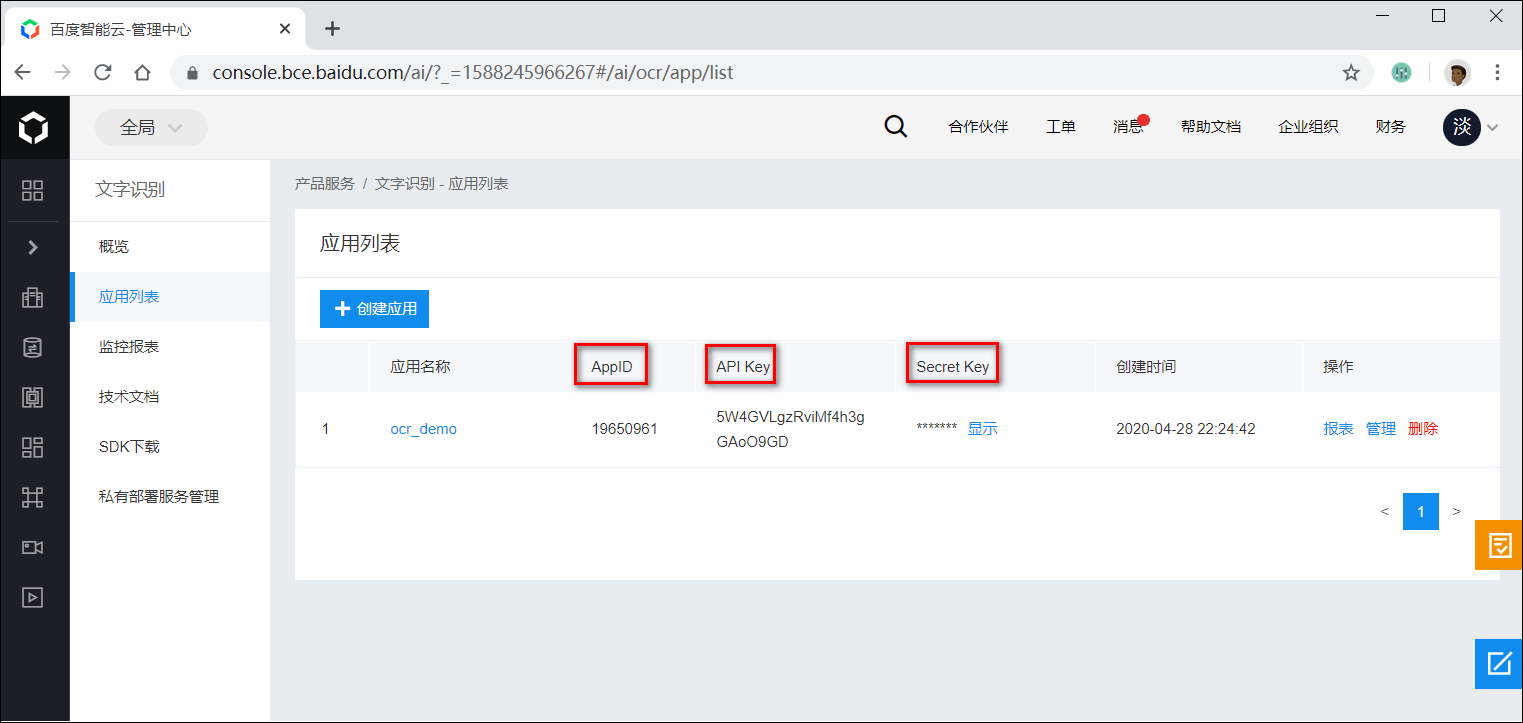Viewport: 1523px width, 723px height.
Task: Click the AppID value 19650961
Action: 624,429
